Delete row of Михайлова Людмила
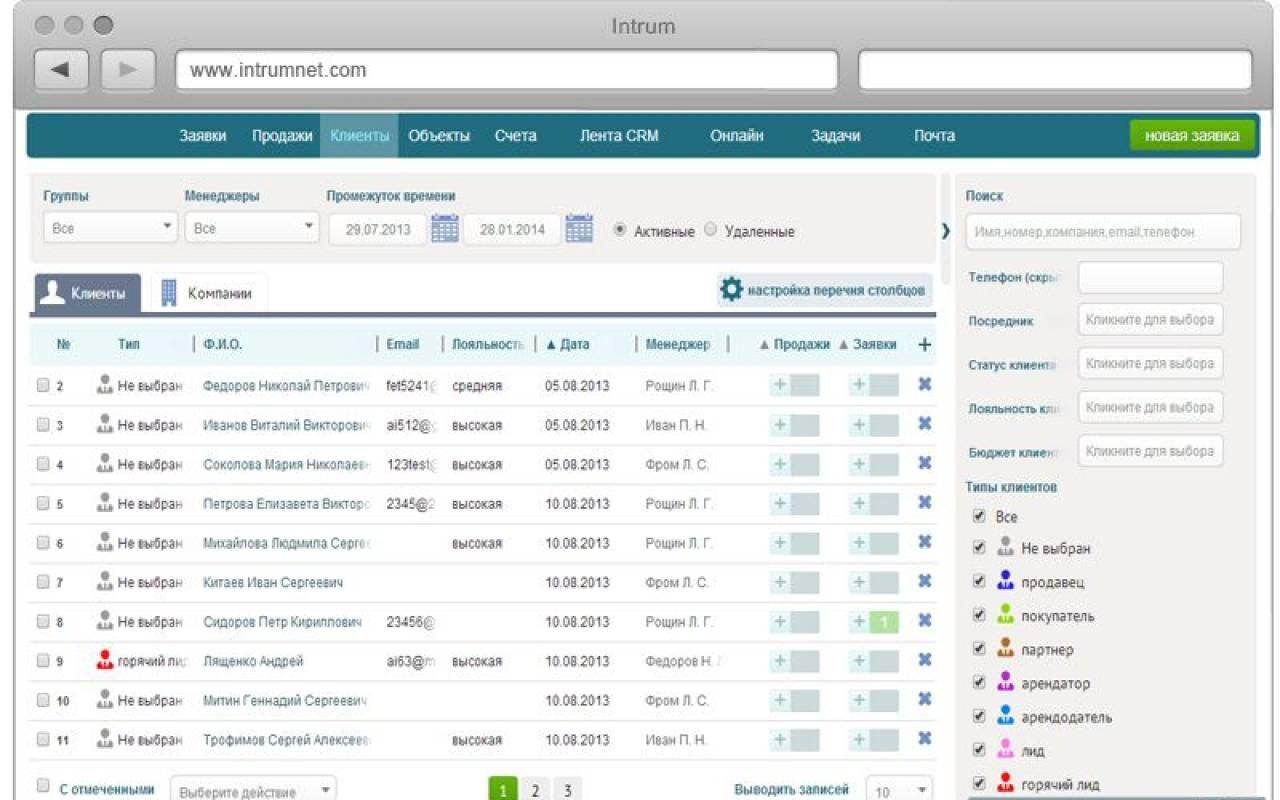The height and width of the screenshot is (800, 1280). click(925, 542)
